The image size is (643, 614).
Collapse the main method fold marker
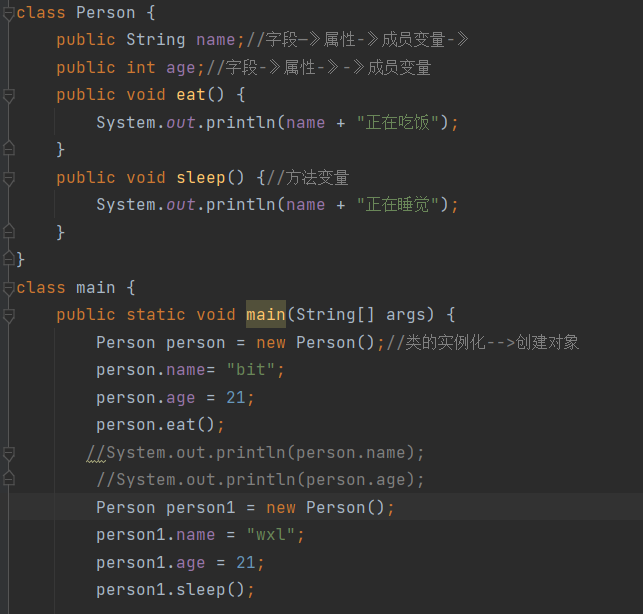[9, 315]
